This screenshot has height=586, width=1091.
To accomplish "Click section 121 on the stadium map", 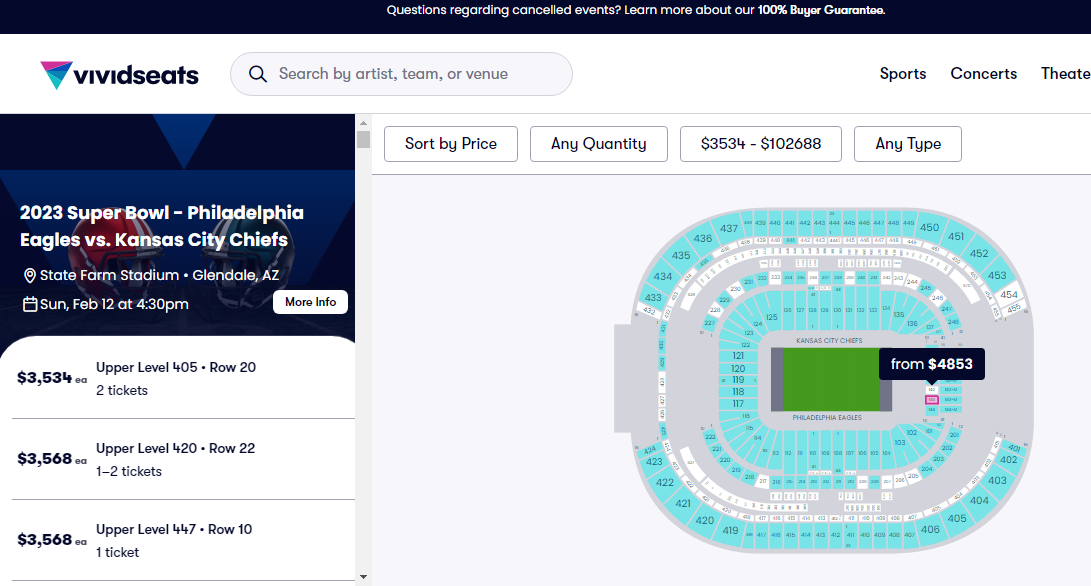I will coord(738,356).
